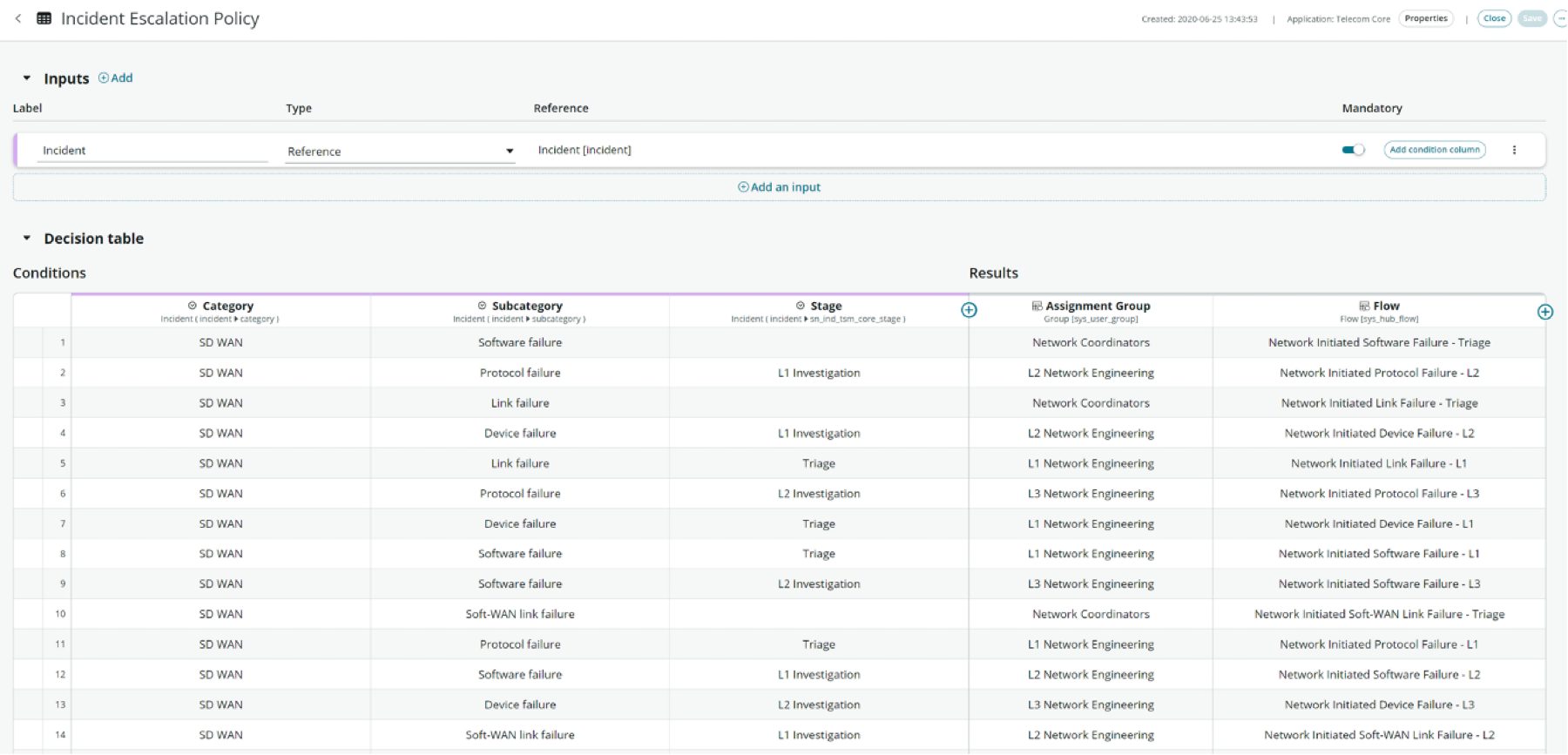Click Network Initiated Software Failure - L2 flow
Image resolution: width=1568 pixels, height=755 pixels.
pos(1379,675)
